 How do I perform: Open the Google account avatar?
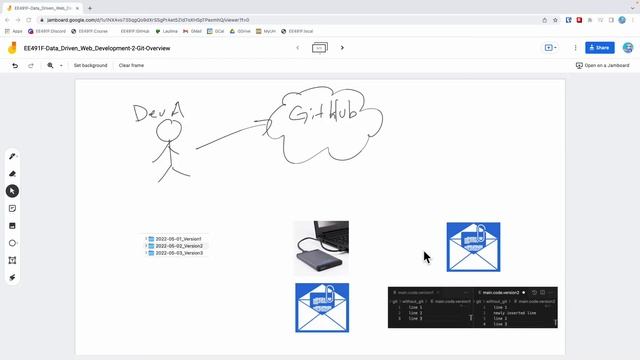(628, 48)
